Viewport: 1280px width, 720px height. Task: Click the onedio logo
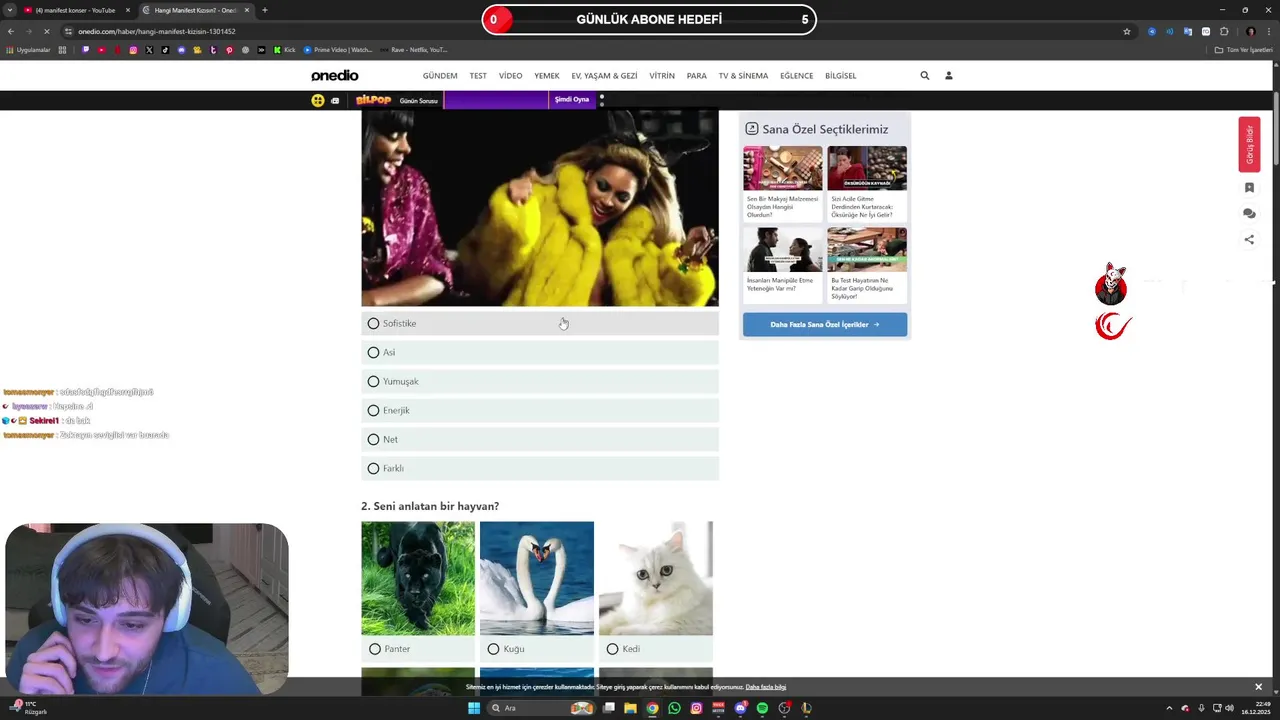334,75
